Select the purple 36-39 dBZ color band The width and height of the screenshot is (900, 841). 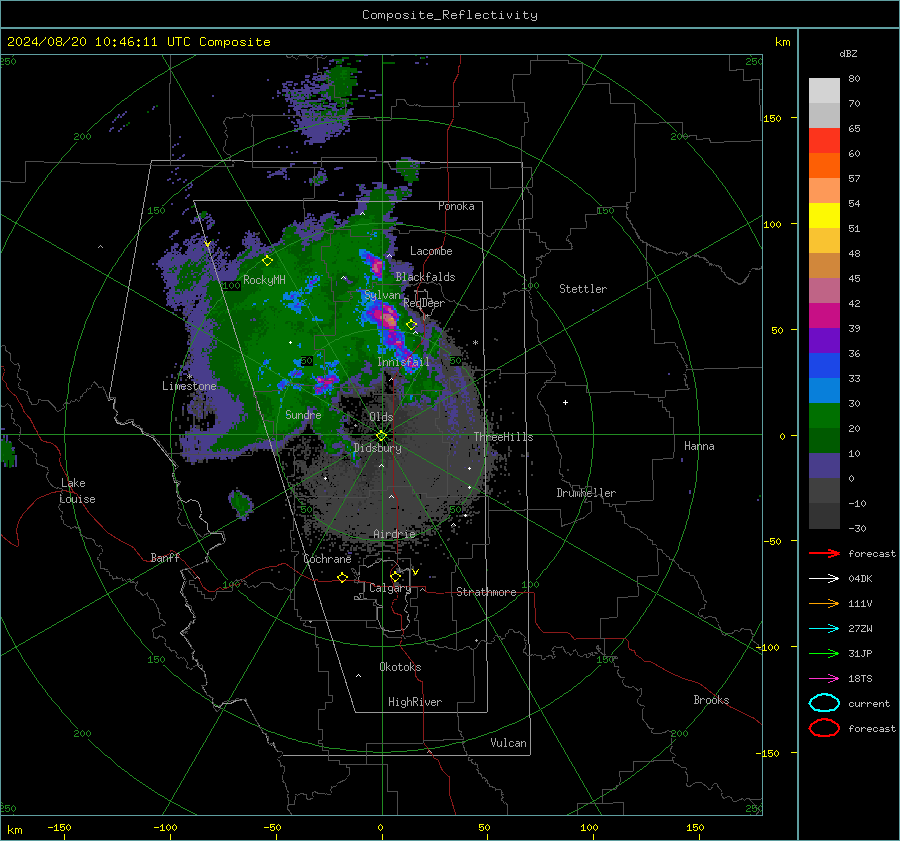point(824,341)
